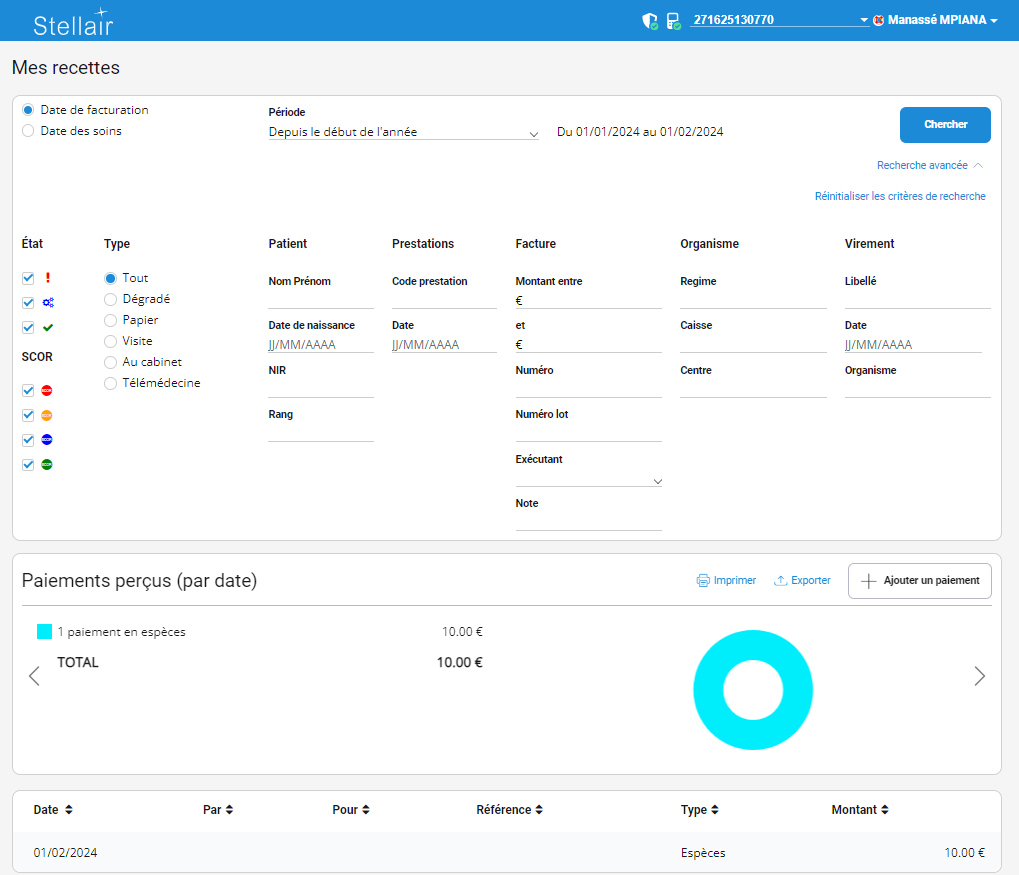1019x875 pixels.
Task: Click the shield status icon in header
Action: tap(649, 20)
